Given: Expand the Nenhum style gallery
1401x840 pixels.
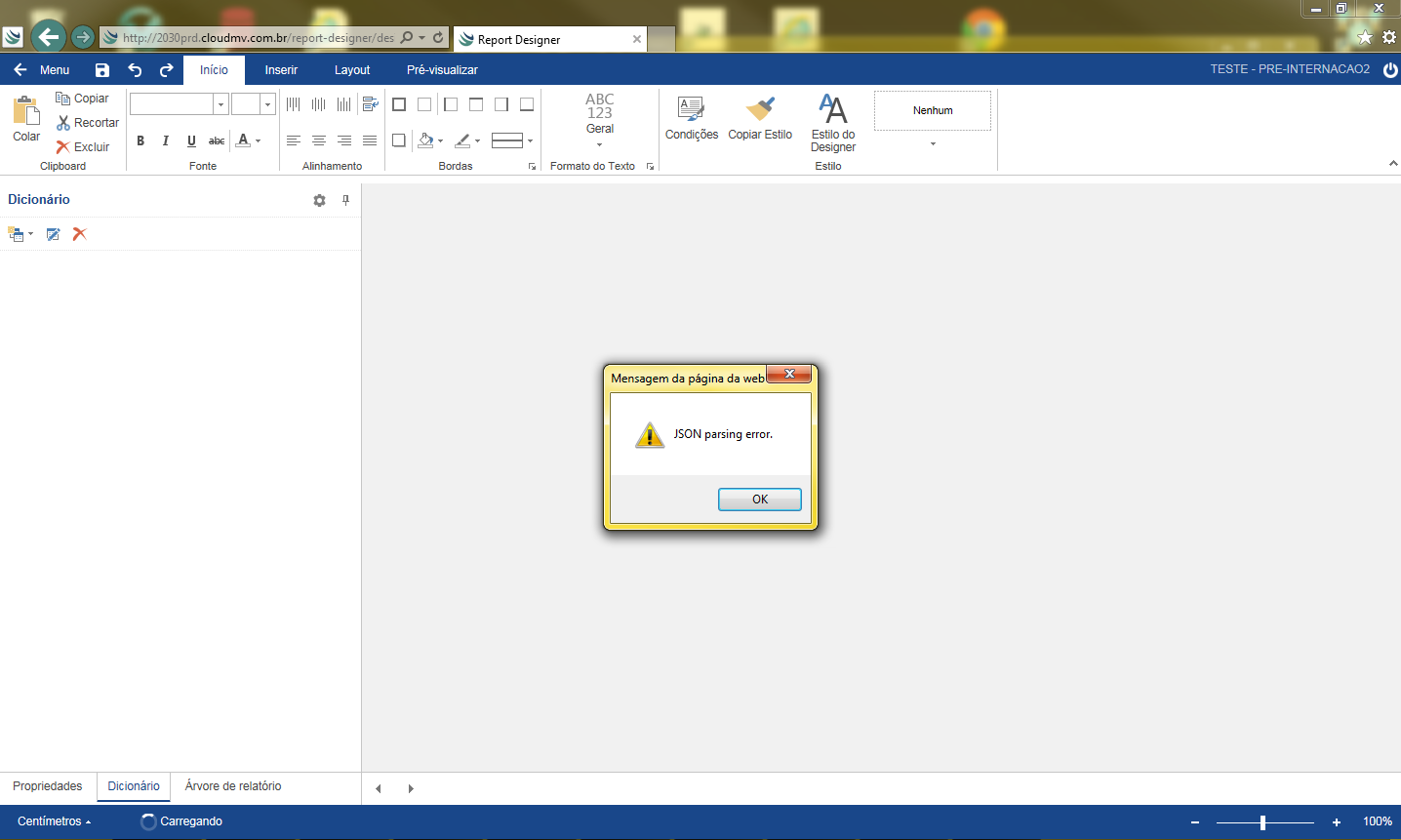Looking at the screenshot, I should (933, 143).
